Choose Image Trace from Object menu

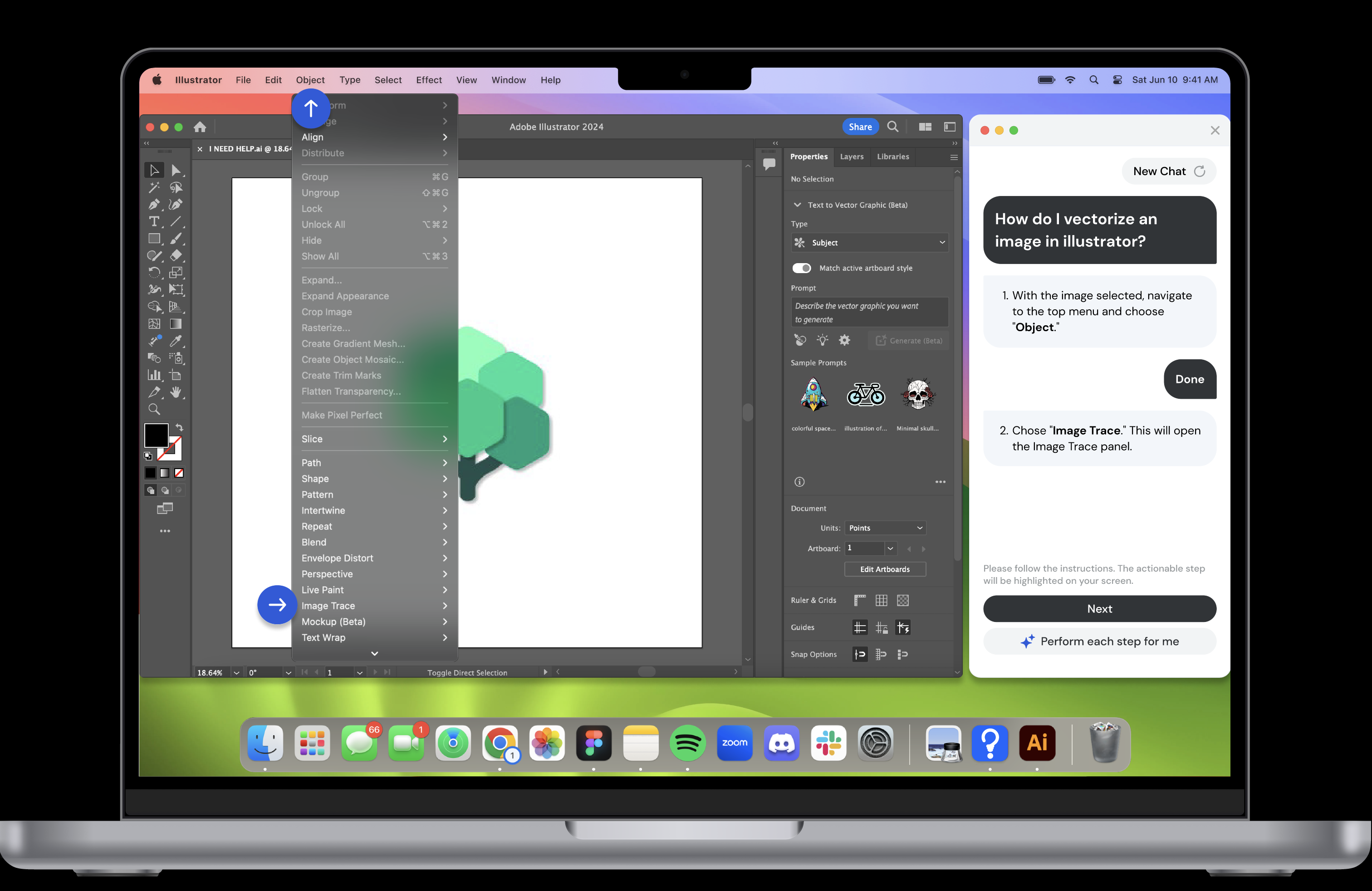[x=328, y=606]
